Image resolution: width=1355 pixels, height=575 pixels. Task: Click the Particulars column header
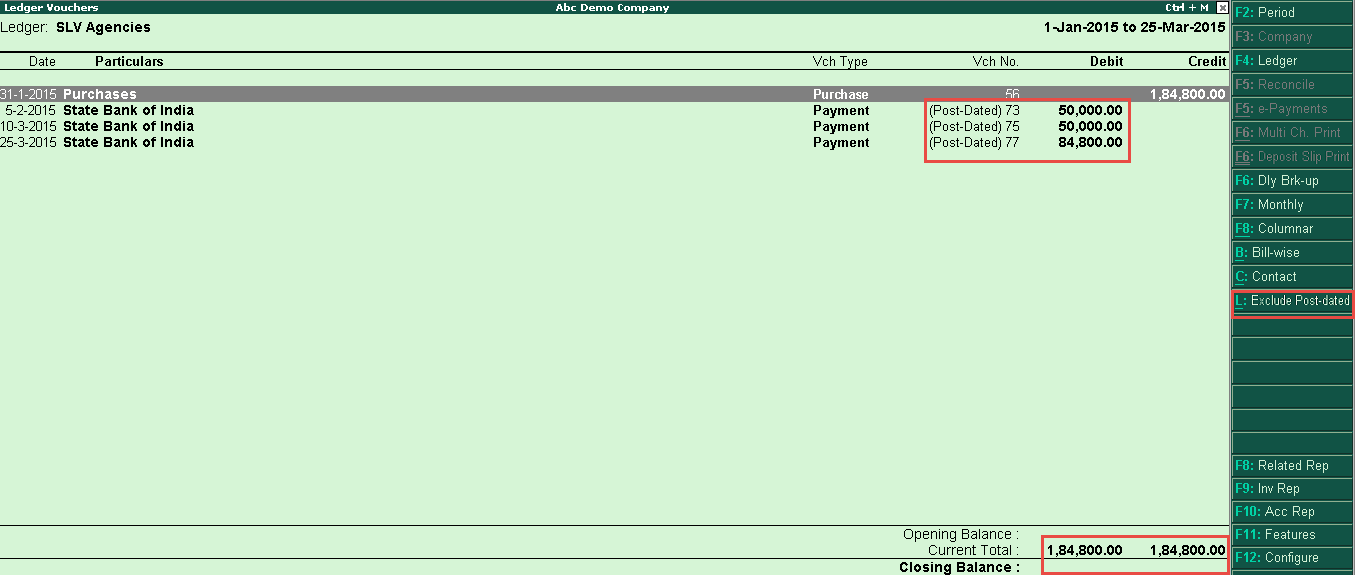coord(129,61)
